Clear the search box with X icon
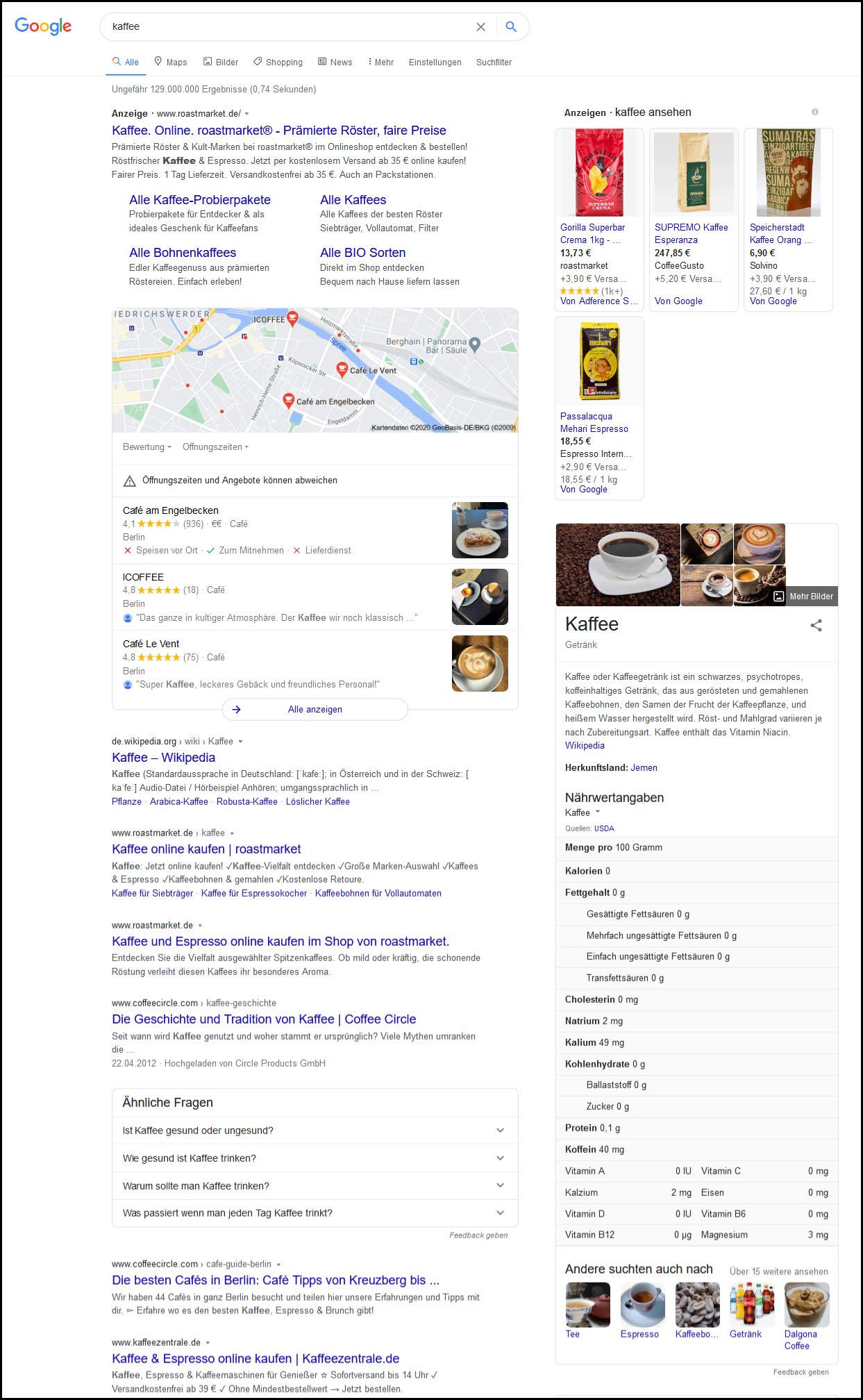 coord(480,26)
